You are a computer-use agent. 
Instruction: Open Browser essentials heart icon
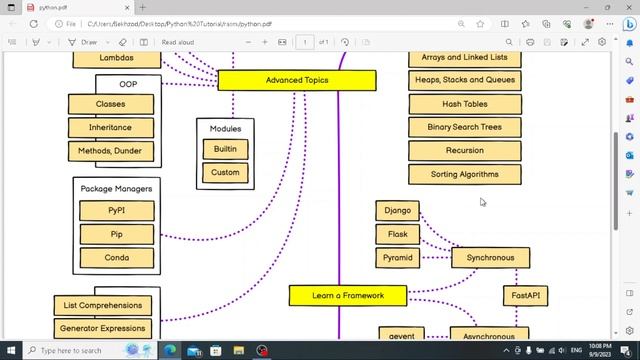567,24
